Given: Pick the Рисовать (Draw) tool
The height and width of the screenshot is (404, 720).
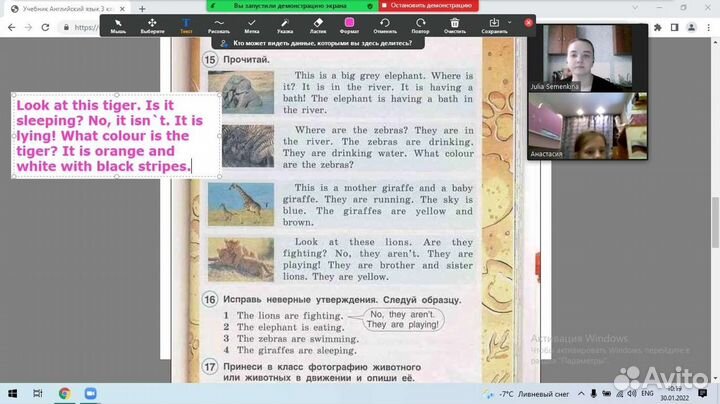Looking at the screenshot, I should [218, 25].
